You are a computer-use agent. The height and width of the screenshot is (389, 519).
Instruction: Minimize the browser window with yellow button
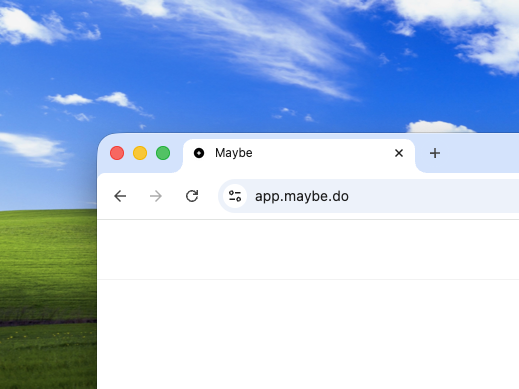click(140, 153)
